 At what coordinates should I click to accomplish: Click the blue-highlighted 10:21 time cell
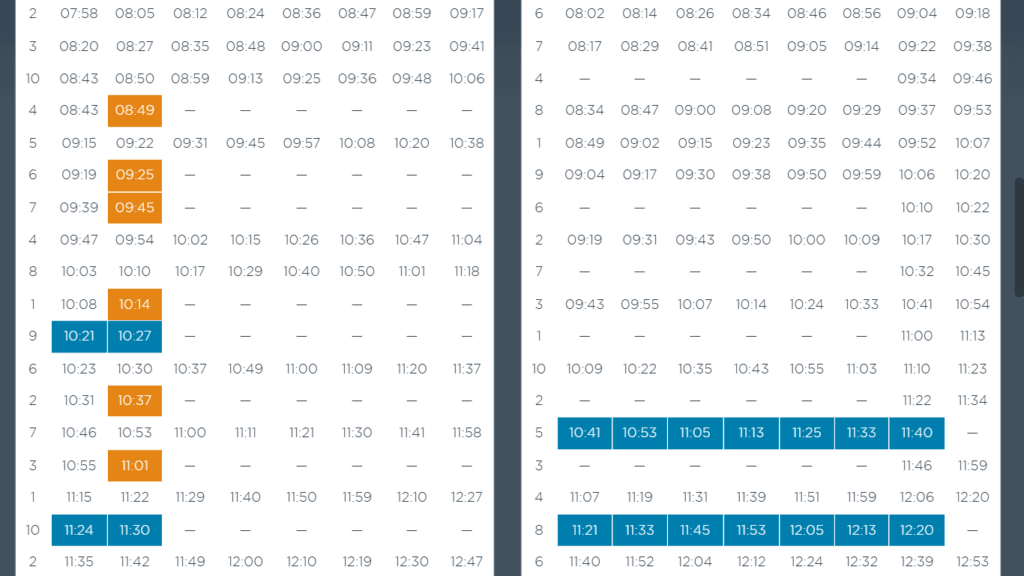pyautogui.click(x=79, y=336)
